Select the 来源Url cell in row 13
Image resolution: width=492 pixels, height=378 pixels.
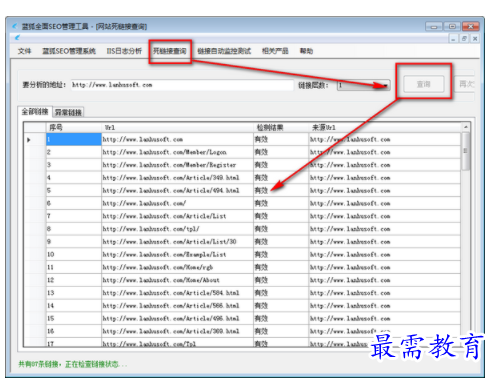385,293
